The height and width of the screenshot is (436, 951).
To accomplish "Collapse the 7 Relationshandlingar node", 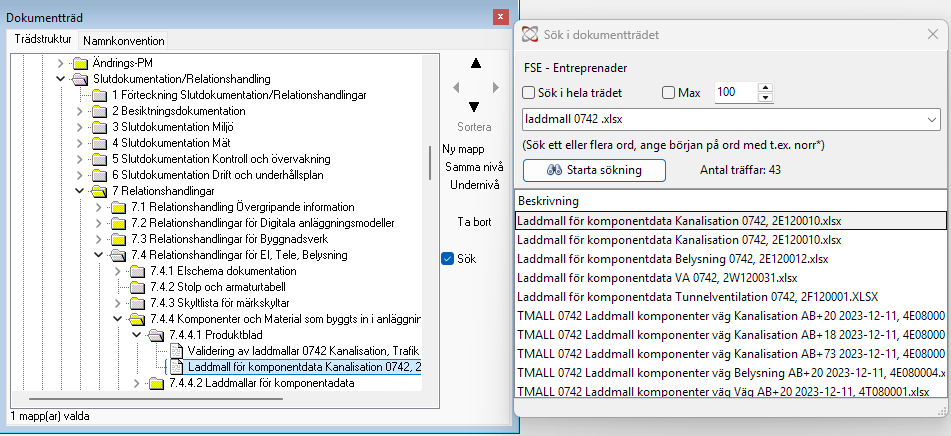I will [79, 191].
